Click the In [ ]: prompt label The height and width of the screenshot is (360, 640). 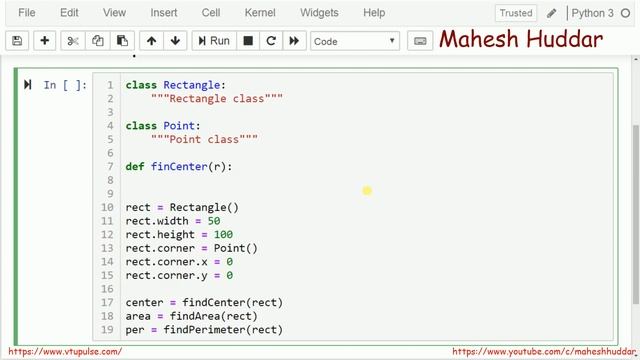[65, 85]
